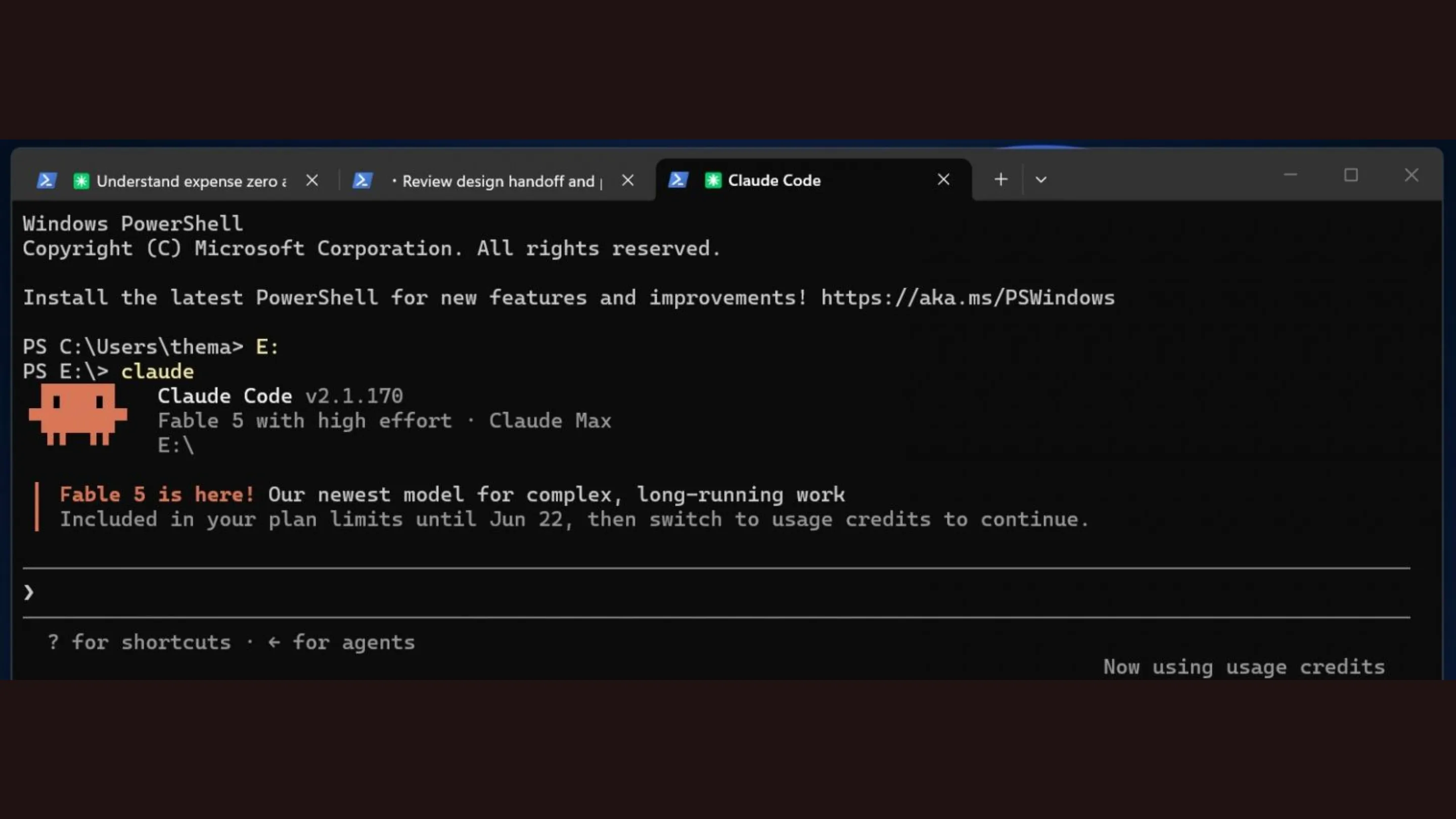Close the Review design handoff tab
1456x819 pixels.
627,180
